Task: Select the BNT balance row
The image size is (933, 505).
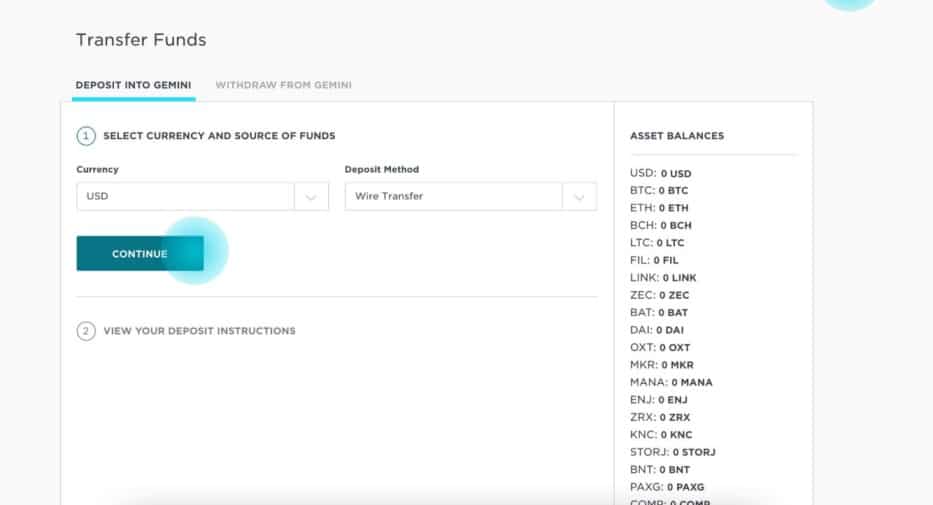Action: point(660,469)
